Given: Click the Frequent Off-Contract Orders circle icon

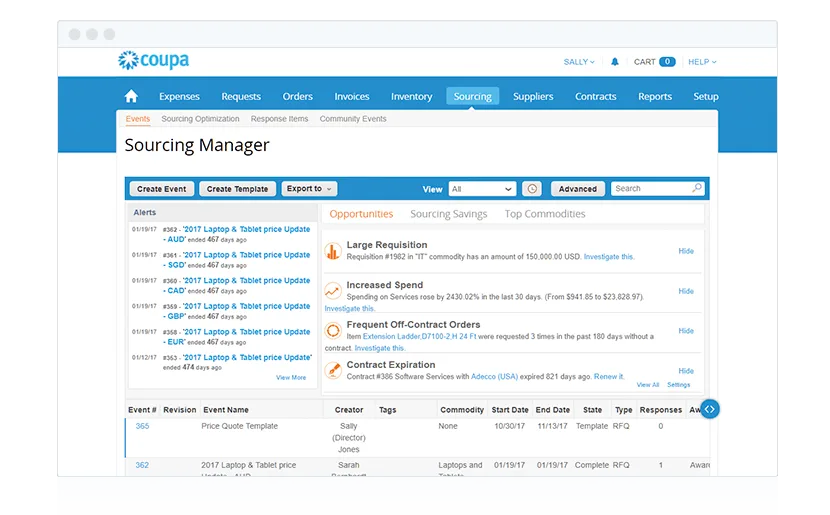Looking at the screenshot, I should pos(333,331).
